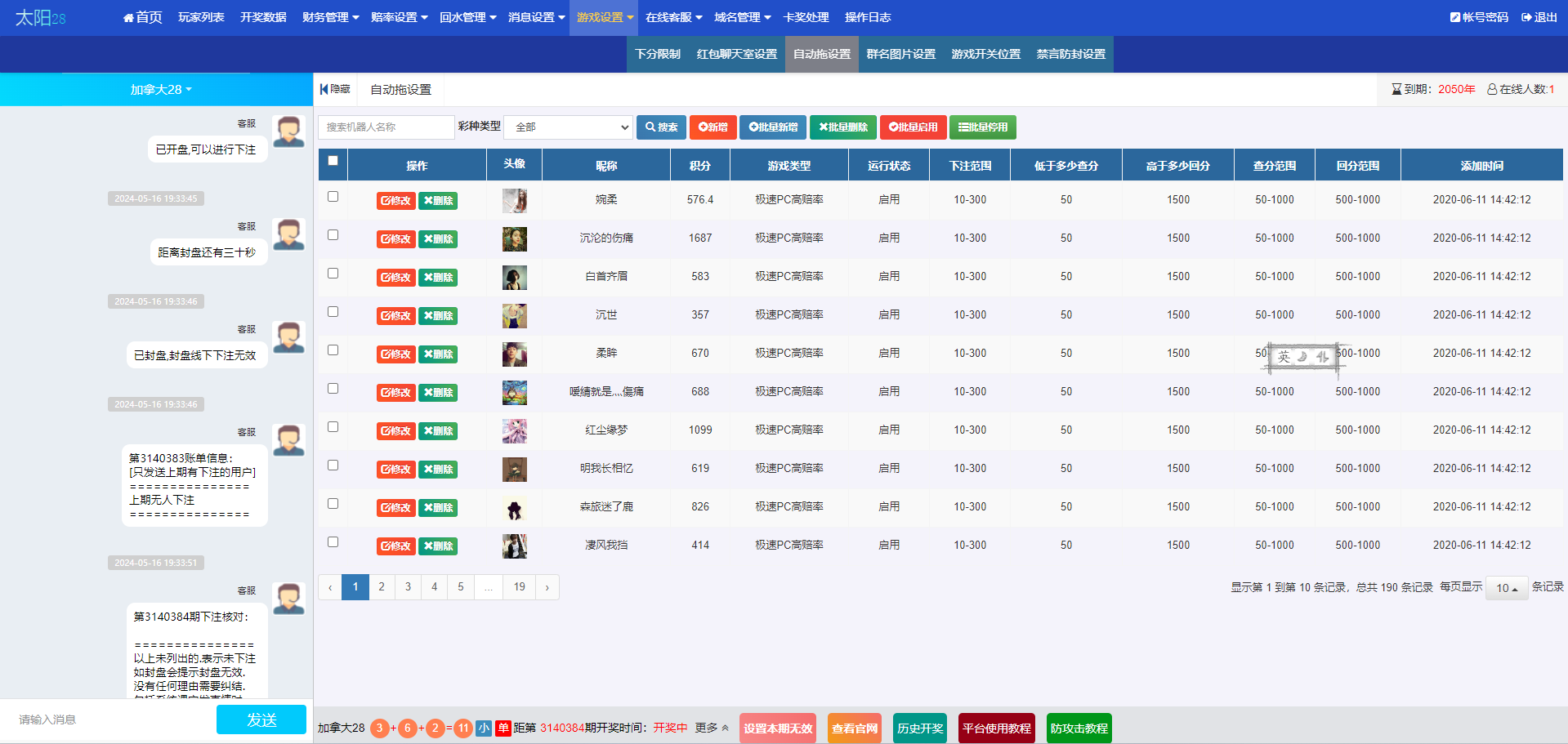This screenshot has width=1568, height=744.
Task: Click the 退出 logout icon
Action: coord(1526,17)
